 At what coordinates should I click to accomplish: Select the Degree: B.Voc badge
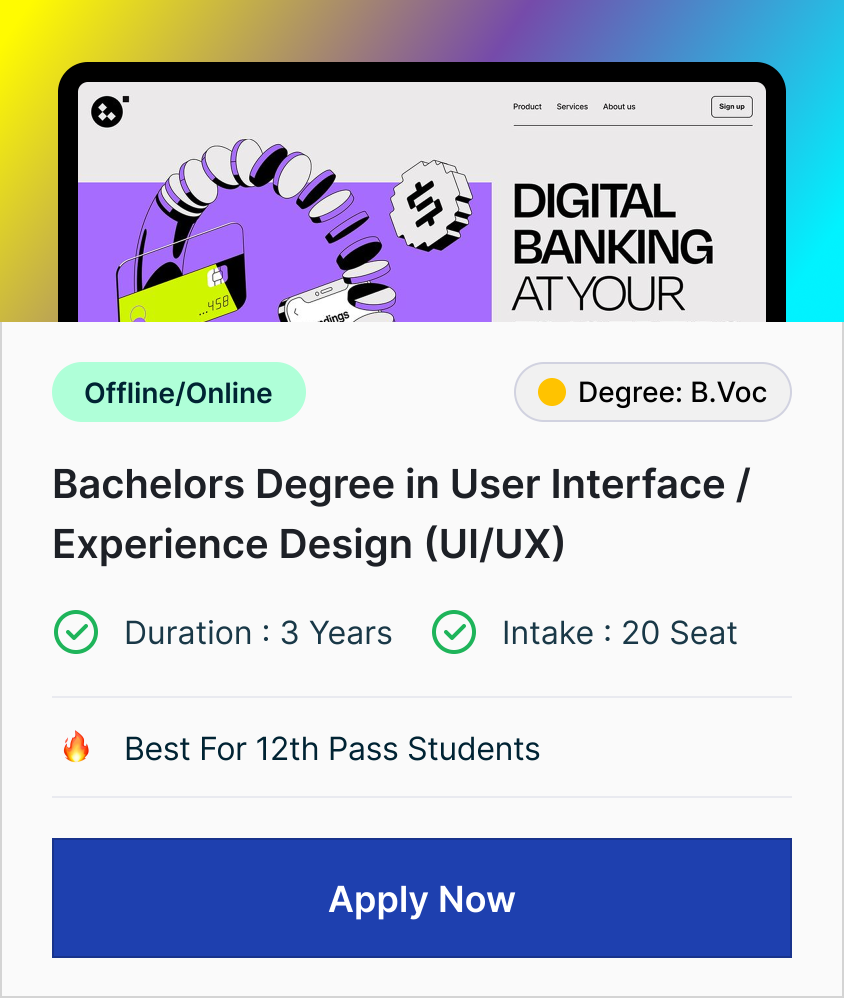tap(653, 392)
